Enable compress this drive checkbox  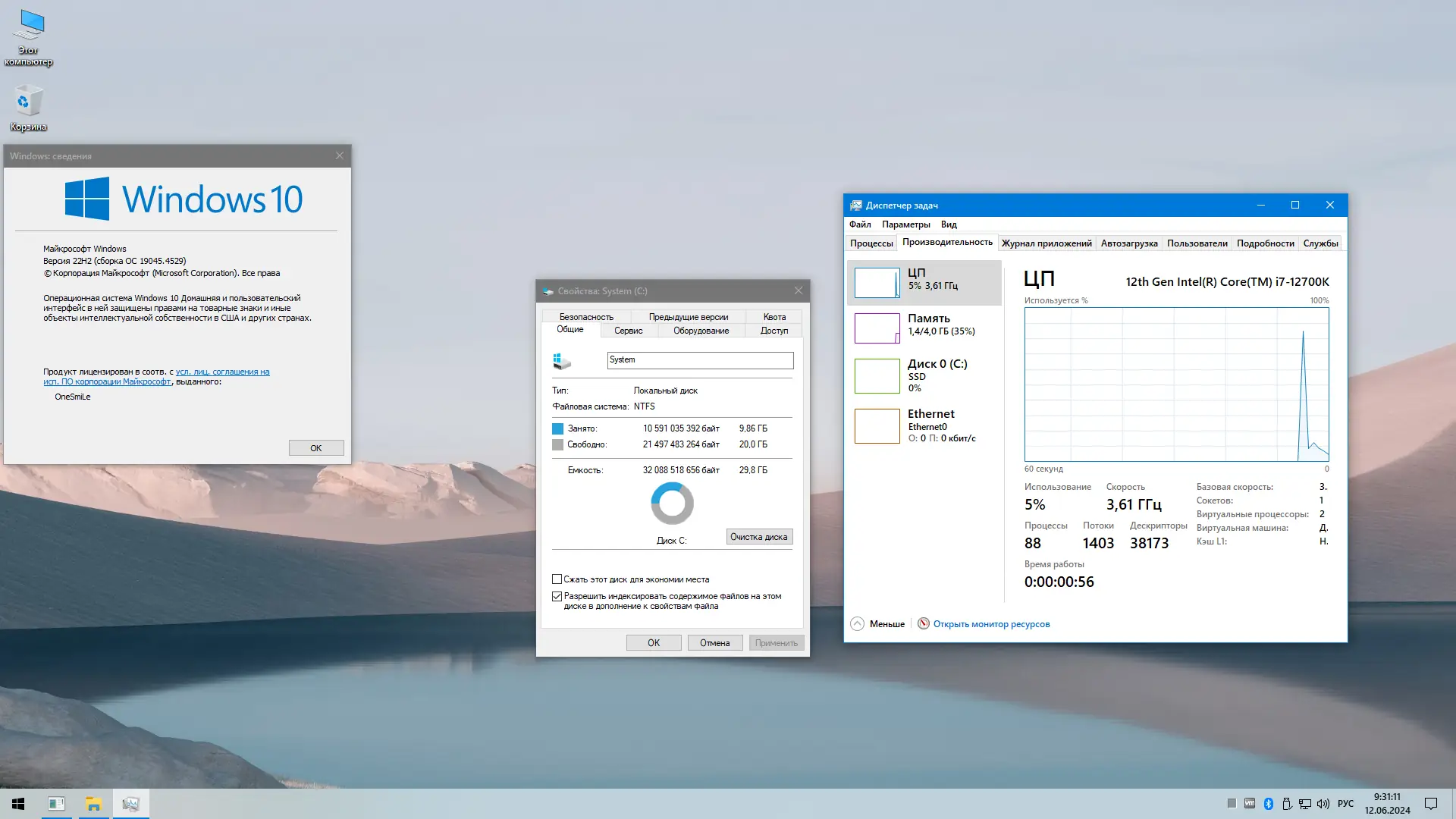pyautogui.click(x=557, y=579)
